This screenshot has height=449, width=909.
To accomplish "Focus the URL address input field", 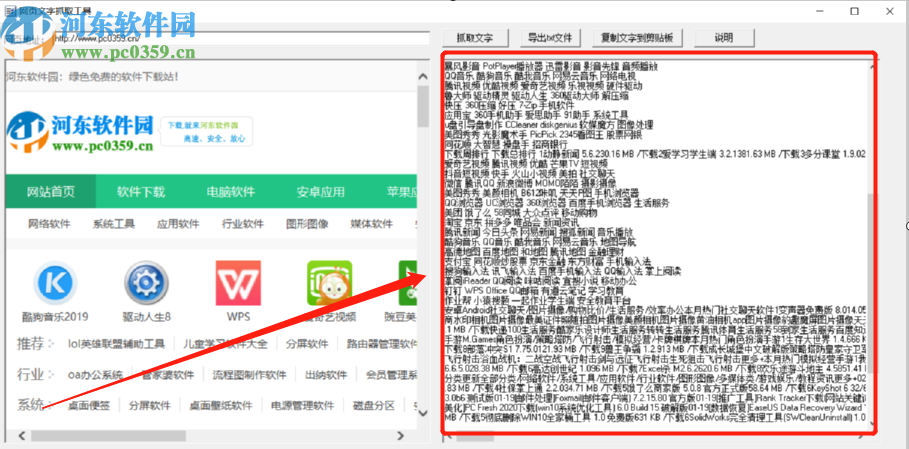I will [240, 38].
